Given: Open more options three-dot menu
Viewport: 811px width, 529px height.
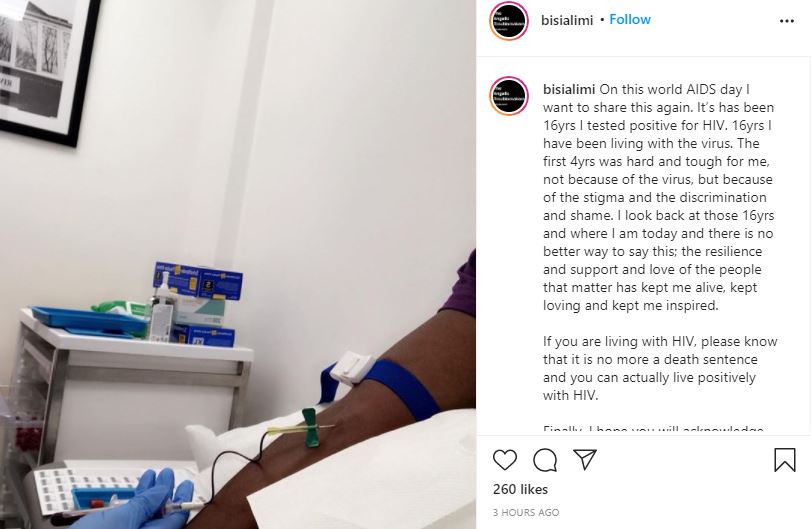Looking at the screenshot, I should point(787,21).
